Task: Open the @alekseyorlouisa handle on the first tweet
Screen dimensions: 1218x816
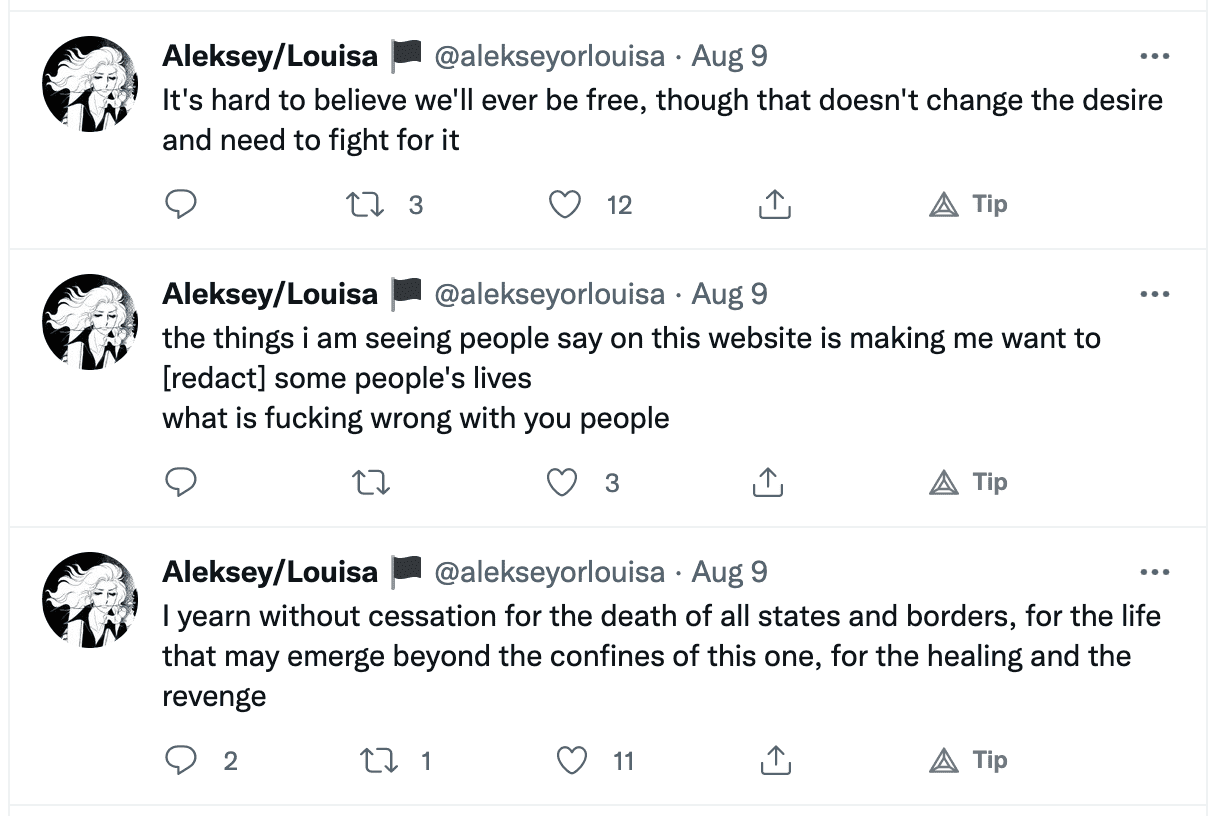Action: 548,56
